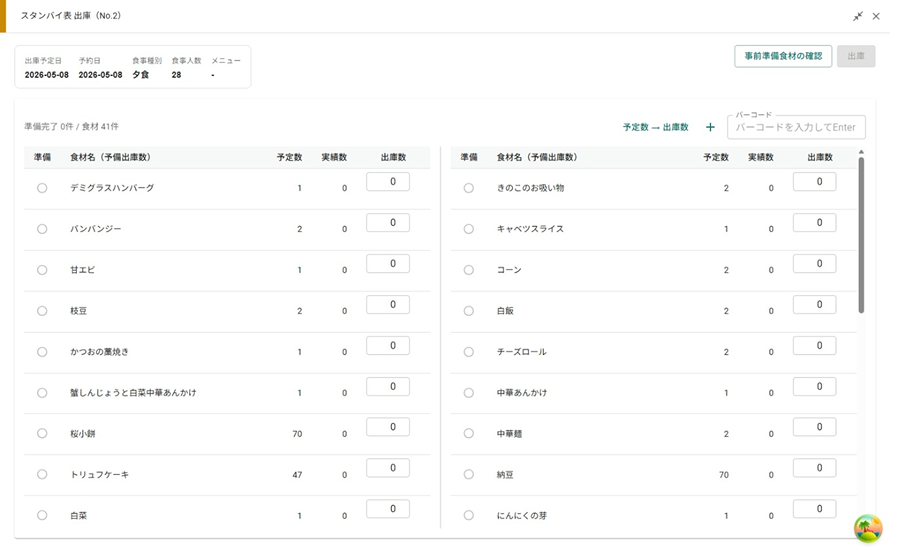Viewport: 900px width, 550px height.
Task: Mark バンバンジー as prepared
Action: [42, 228]
